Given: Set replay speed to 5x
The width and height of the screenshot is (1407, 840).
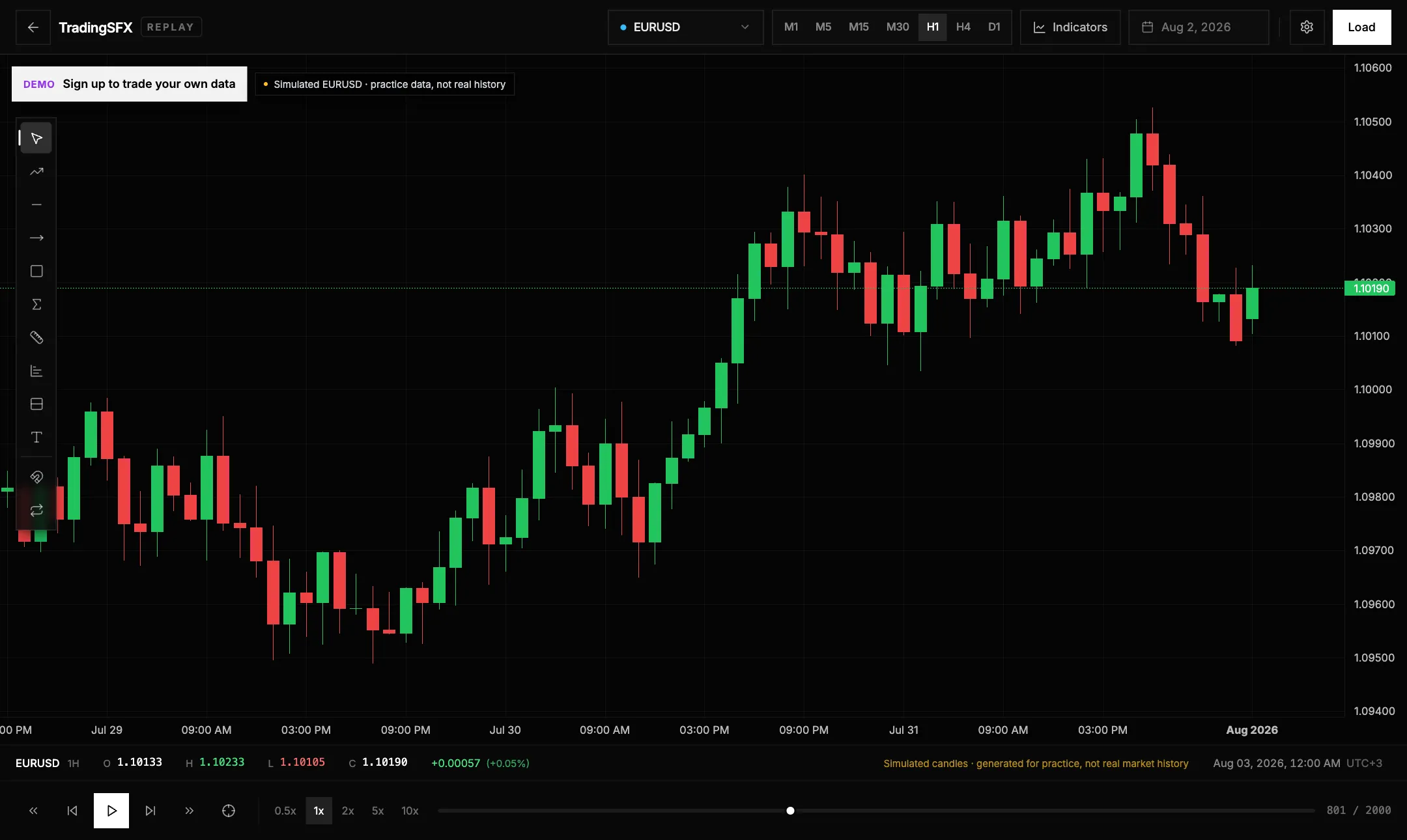Looking at the screenshot, I should (378, 811).
